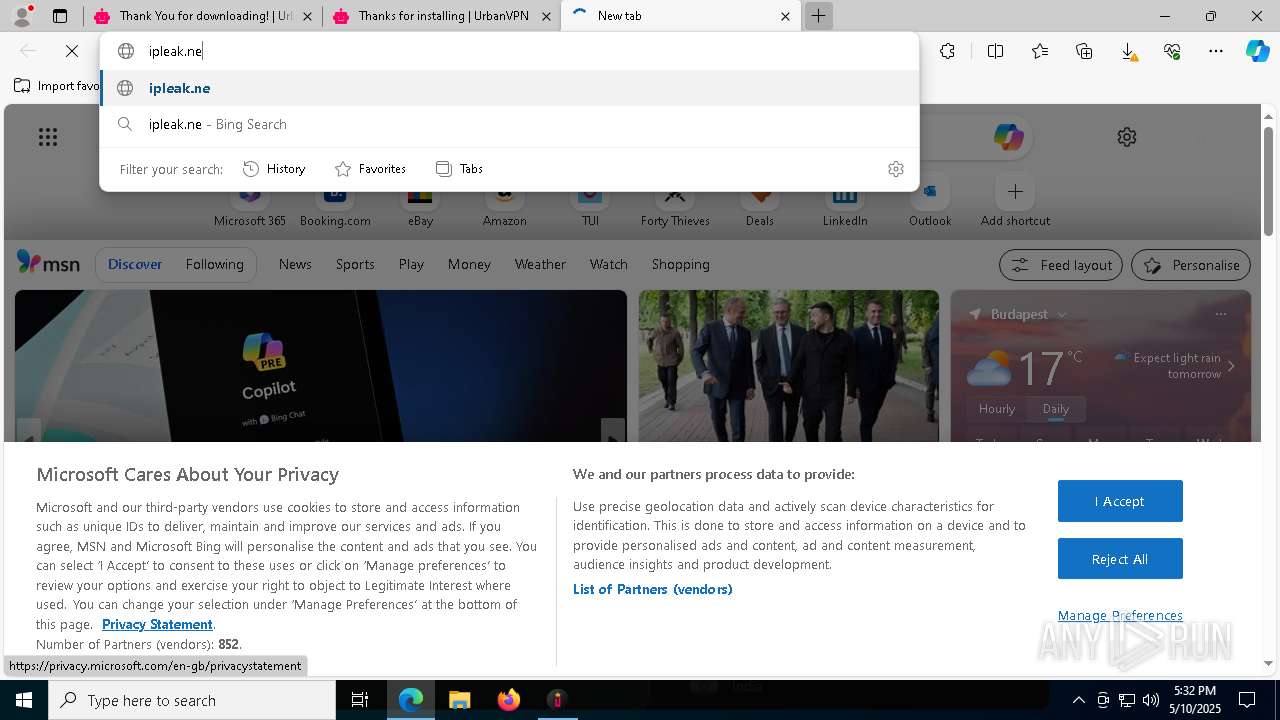The width and height of the screenshot is (1280, 720).
Task: Open Feed layout button
Action: click(x=1062, y=265)
